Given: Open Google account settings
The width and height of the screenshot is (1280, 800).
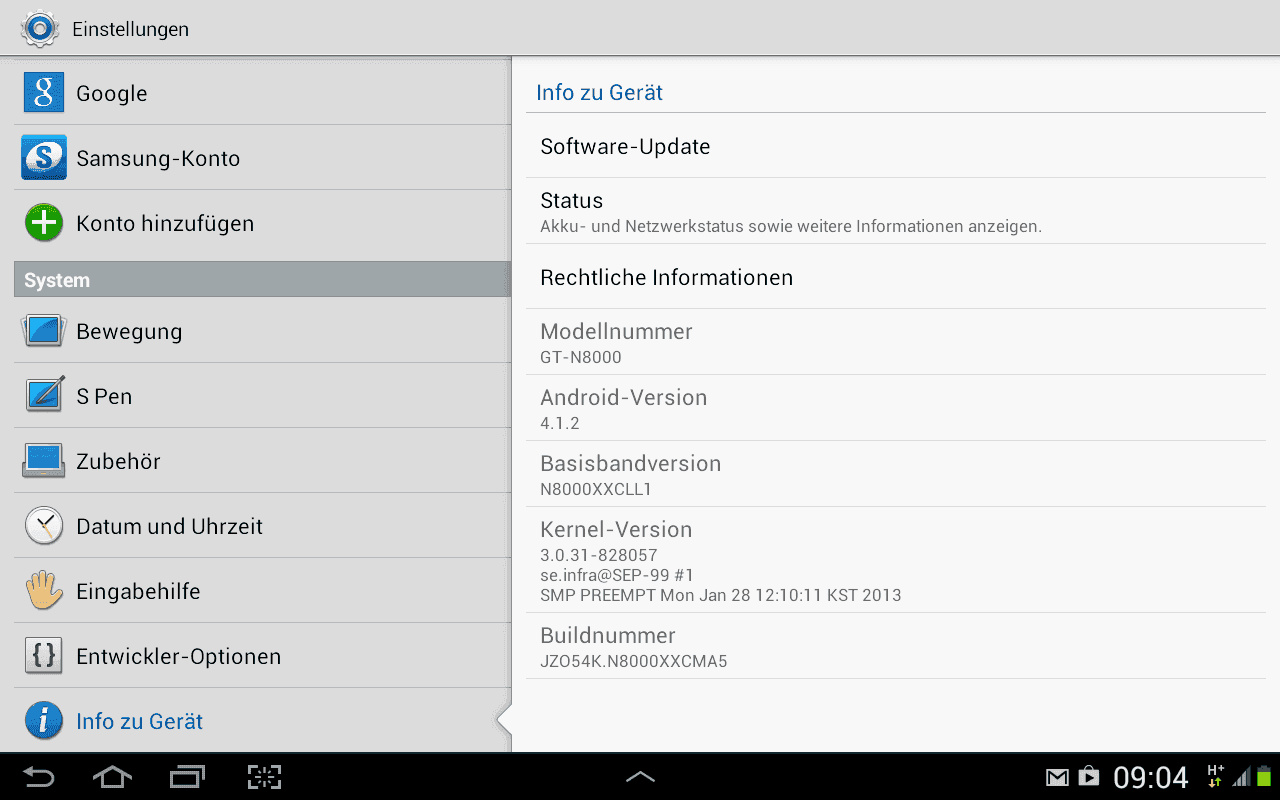Looking at the screenshot, I should [x=262, y=92].
